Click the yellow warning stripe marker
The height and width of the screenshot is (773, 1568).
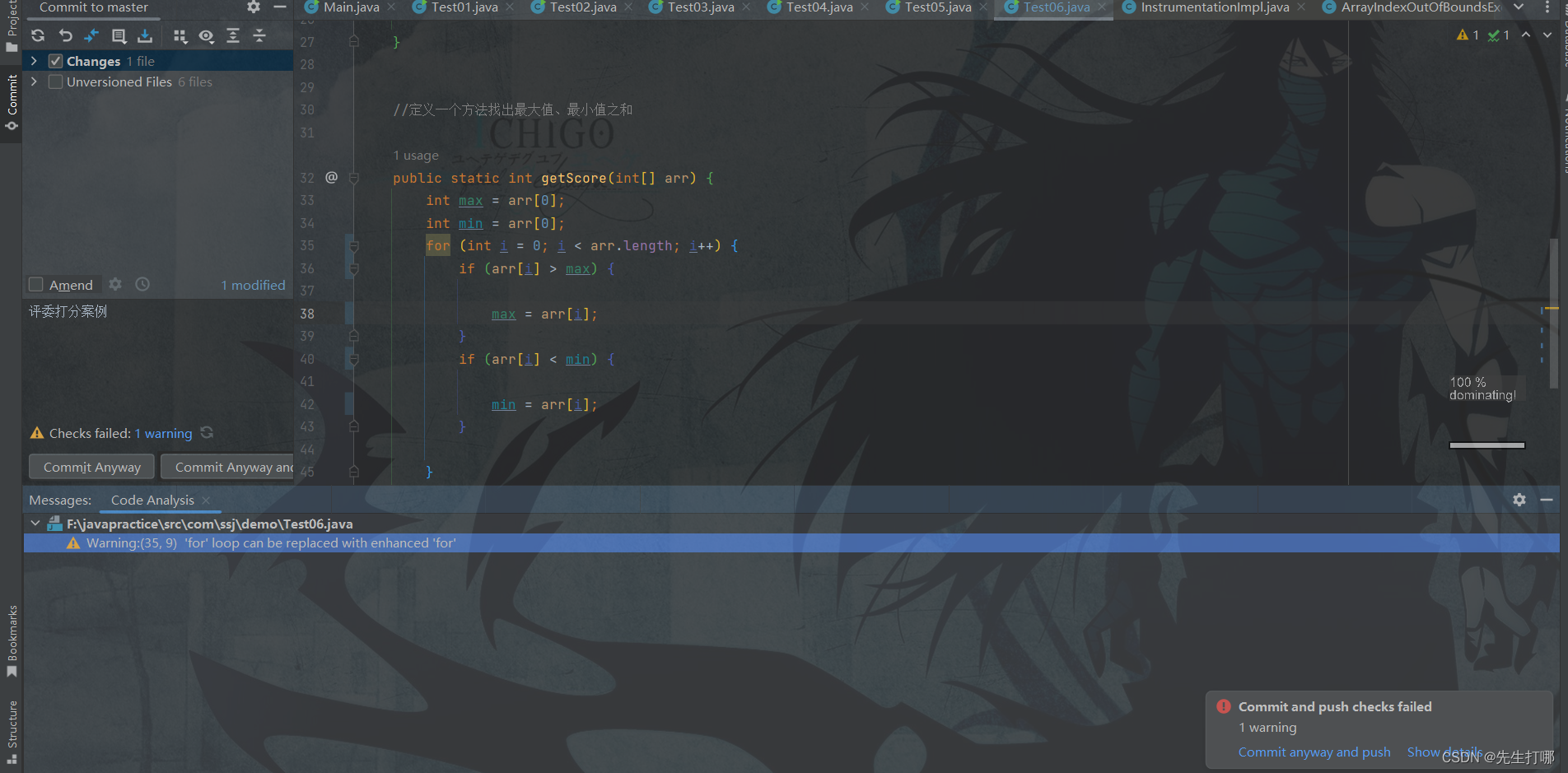click(x=1552, y=308)
